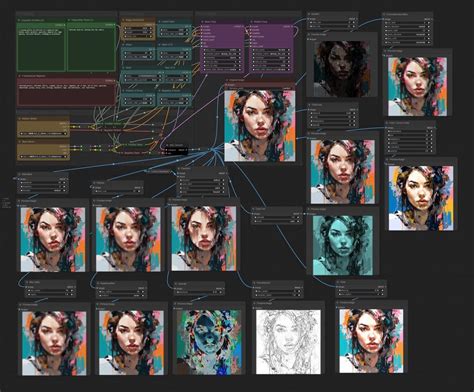Image resolution: width=474 pixels, height=392 pixels.
Task: Collapse the dark red prompt node via title dot
Action: (x=19, y=76)
